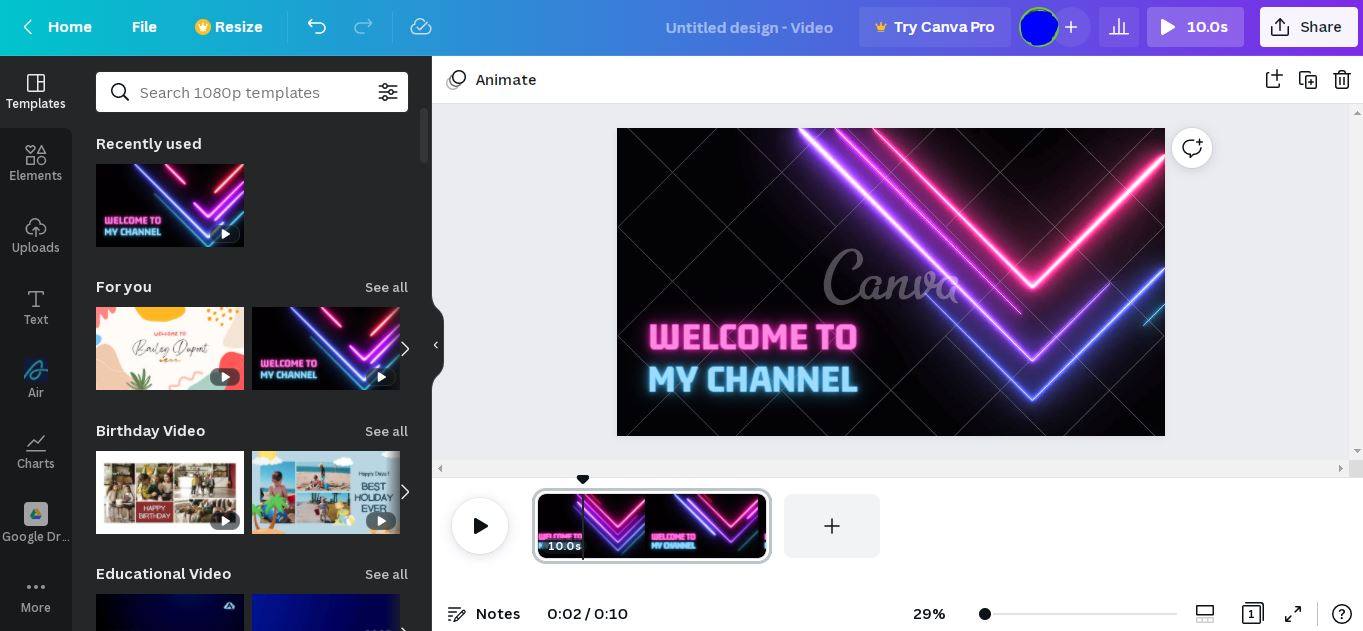The image size is (1363, 631).
Task: Show more For you templates with arrow
Action: (x=405, y=348)
